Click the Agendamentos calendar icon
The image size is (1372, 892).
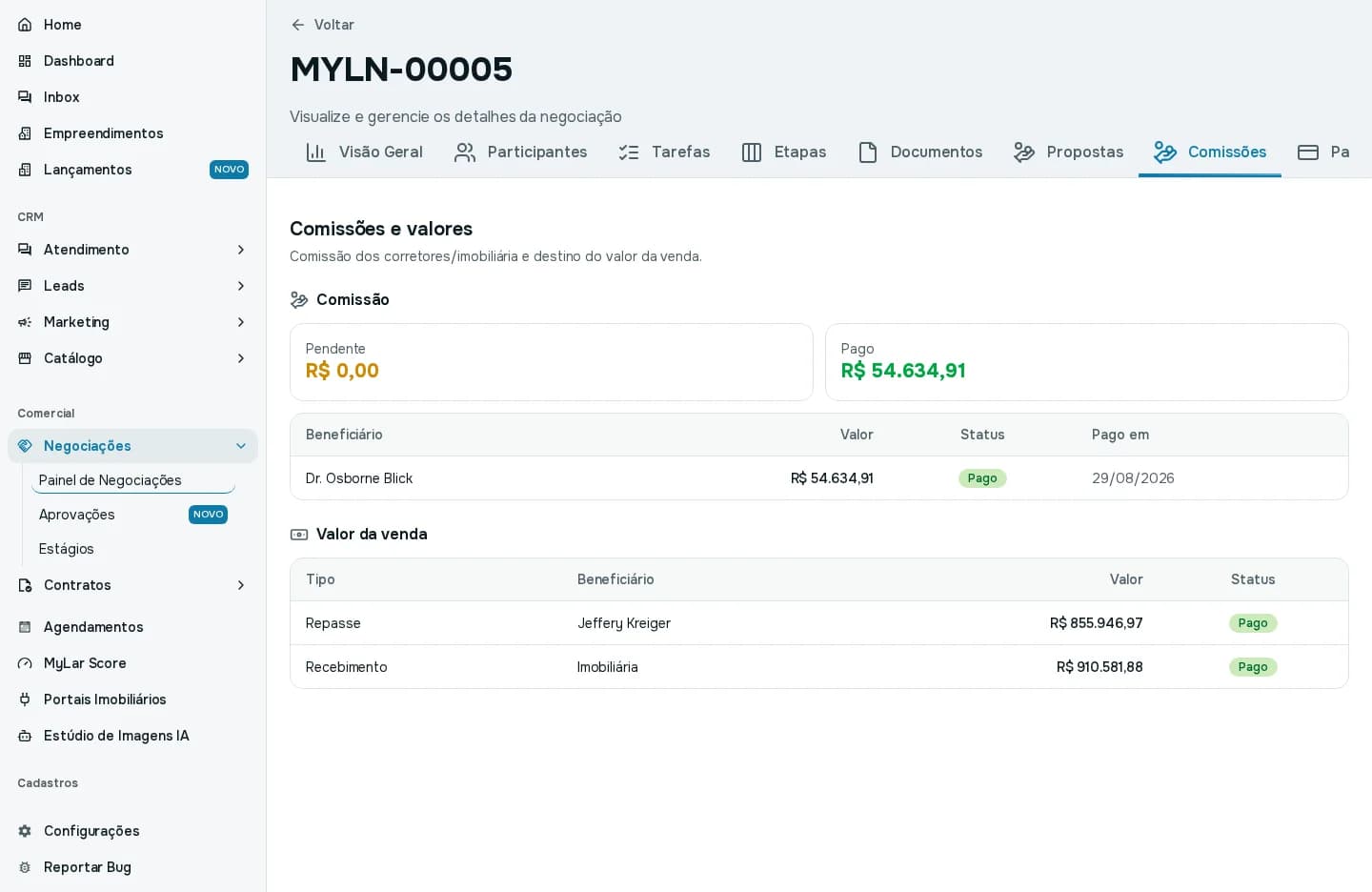point(25,627)
